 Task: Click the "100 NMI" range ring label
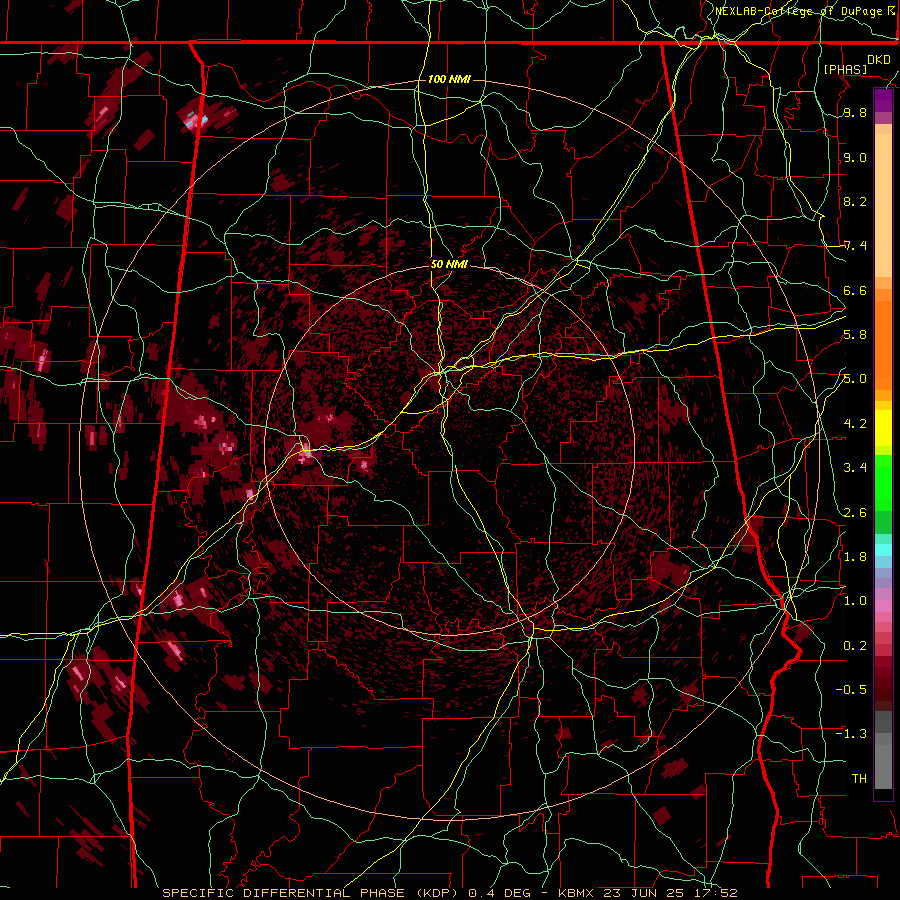tap(449, 79)
